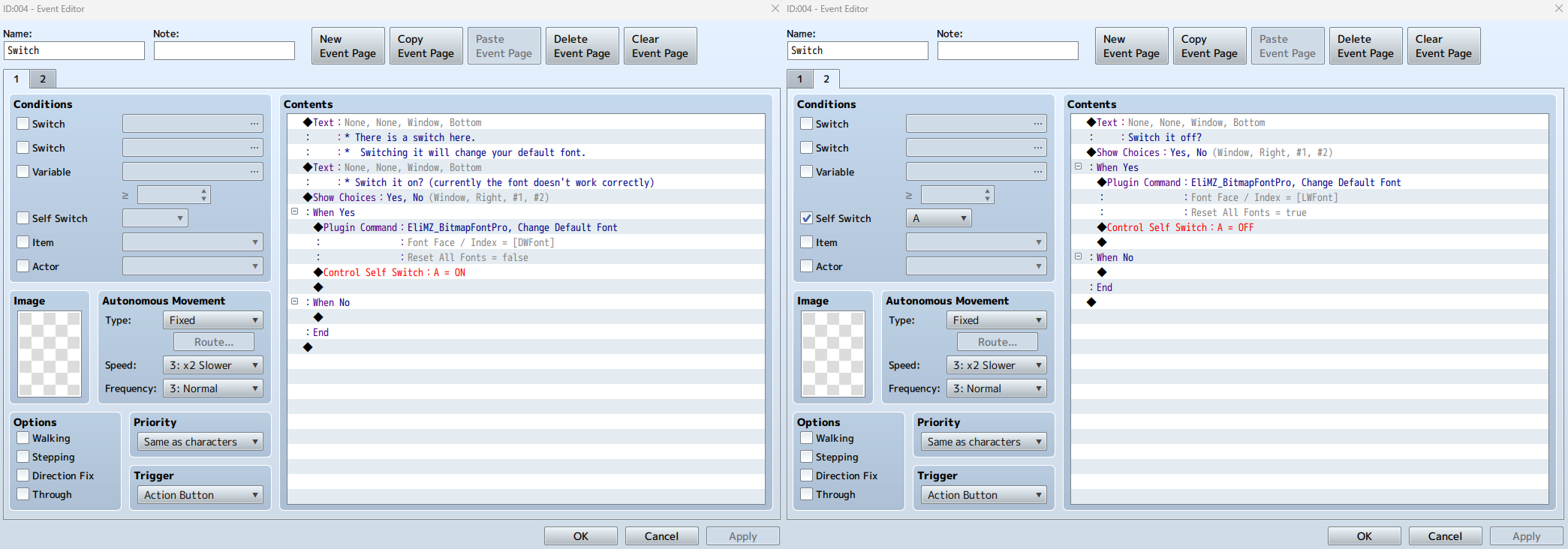Collapse the 'When Yes' branch in left editor

[x=295, y=212]
